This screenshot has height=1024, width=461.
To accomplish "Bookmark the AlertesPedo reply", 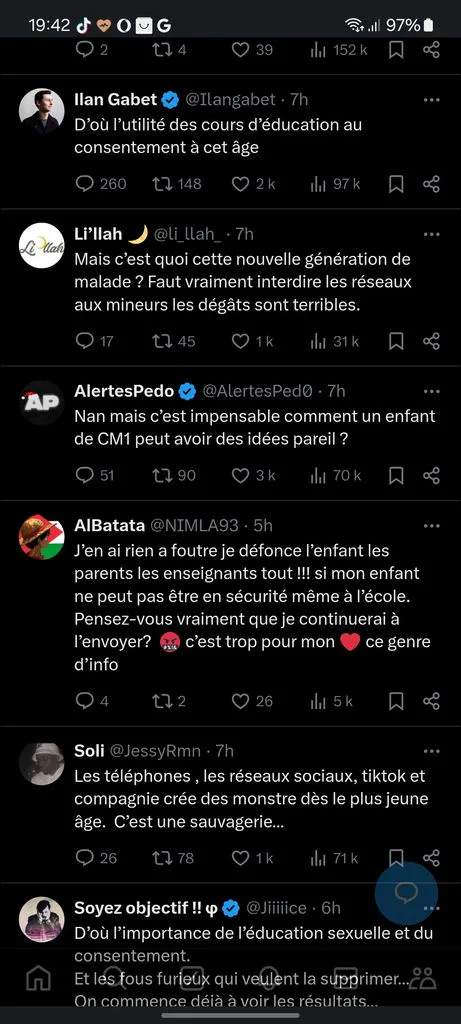I will click(396, 475).
